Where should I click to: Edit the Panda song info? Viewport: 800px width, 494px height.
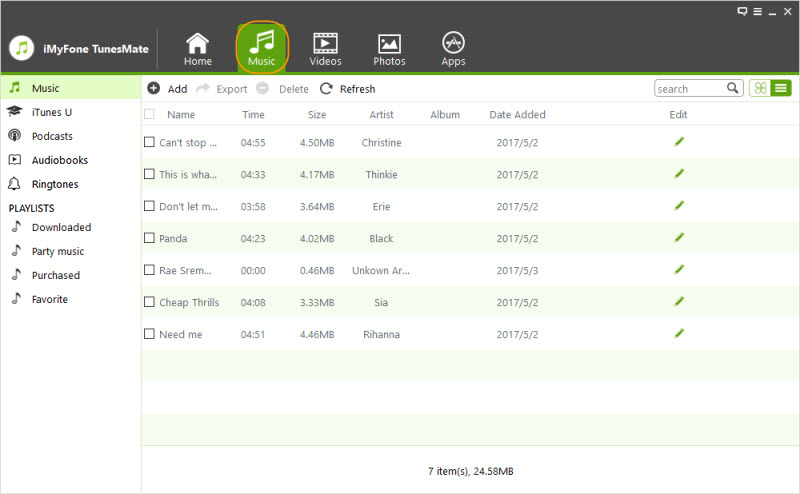tap(679, 238)
